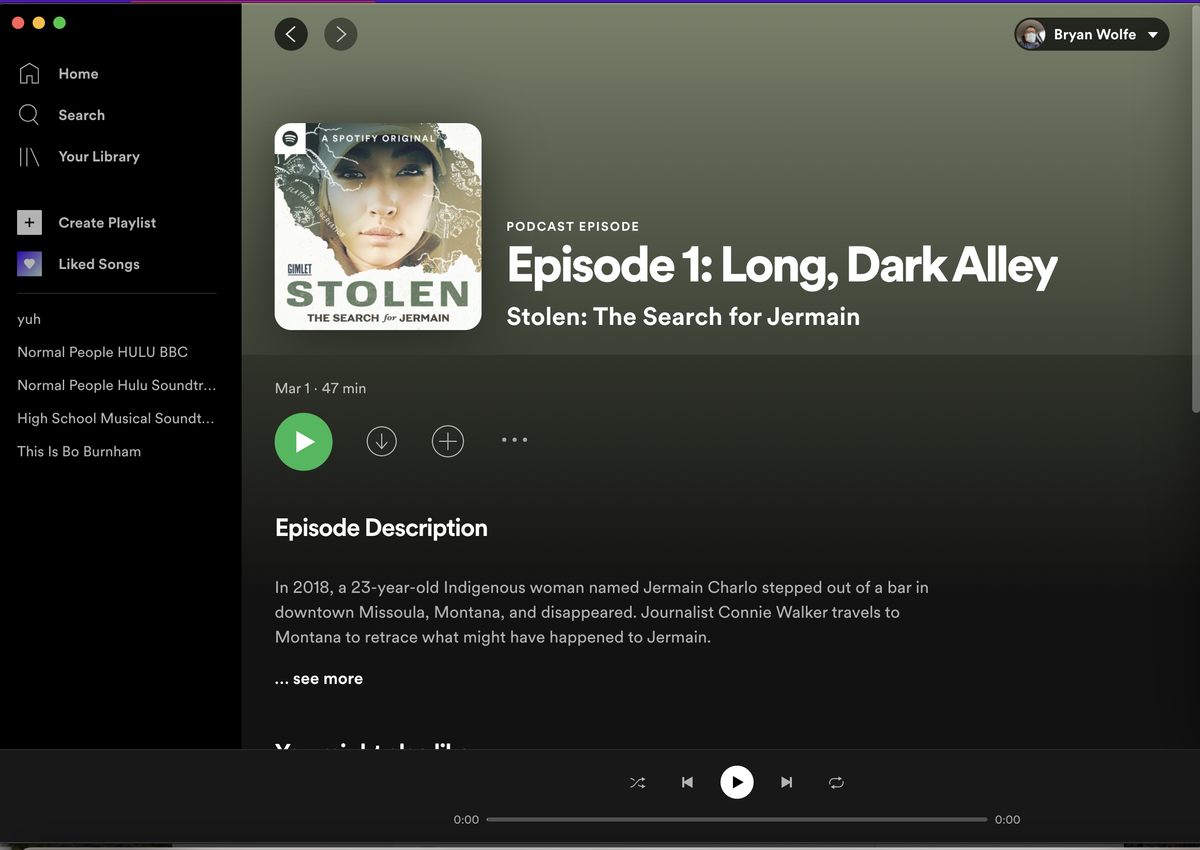Click Stolen: The Search for Jermain show link

(x=683, y=316)
